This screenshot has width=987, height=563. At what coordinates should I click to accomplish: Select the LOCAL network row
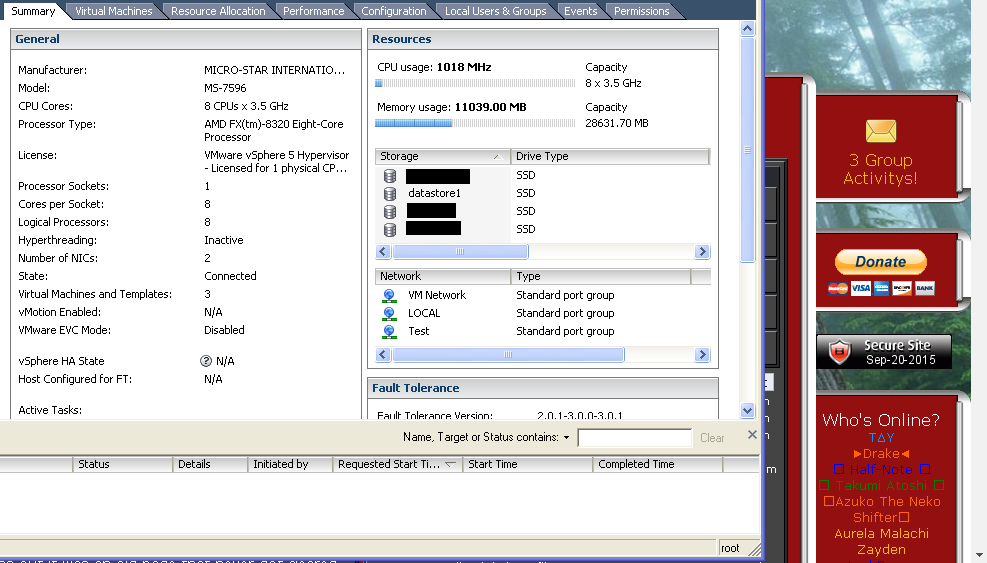[x=543, y=314]
